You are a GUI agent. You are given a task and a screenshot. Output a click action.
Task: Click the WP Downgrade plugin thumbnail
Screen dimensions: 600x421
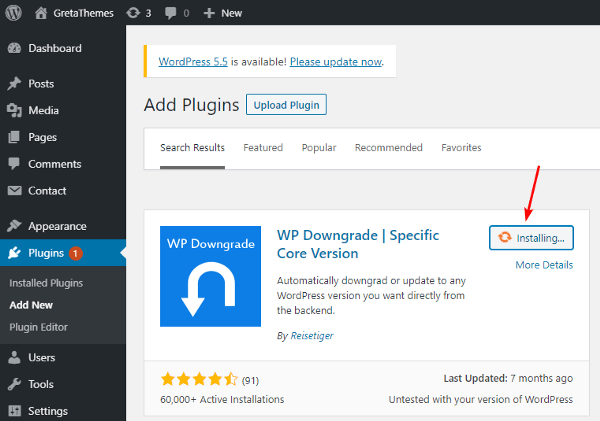pos(210,276)
